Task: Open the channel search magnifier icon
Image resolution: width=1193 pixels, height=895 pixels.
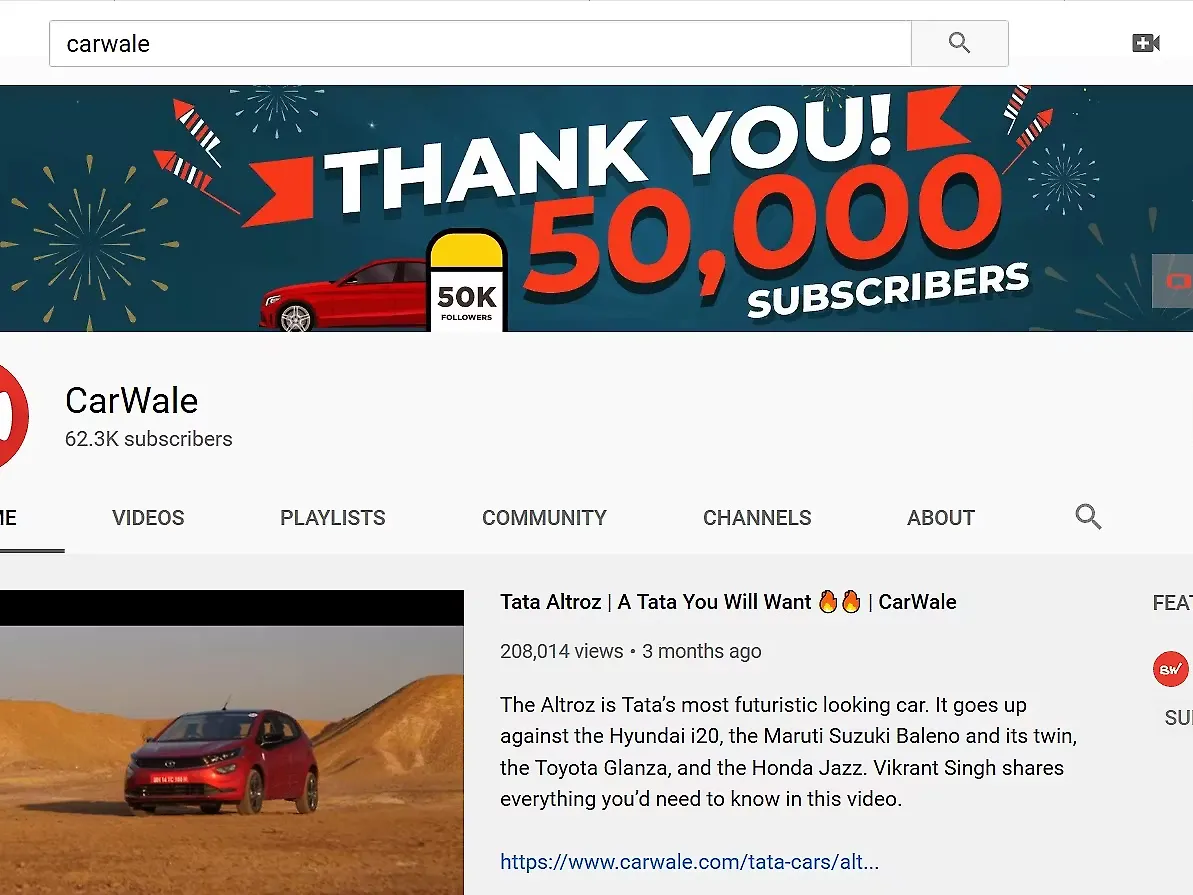Action: [x=1088, y=517]
